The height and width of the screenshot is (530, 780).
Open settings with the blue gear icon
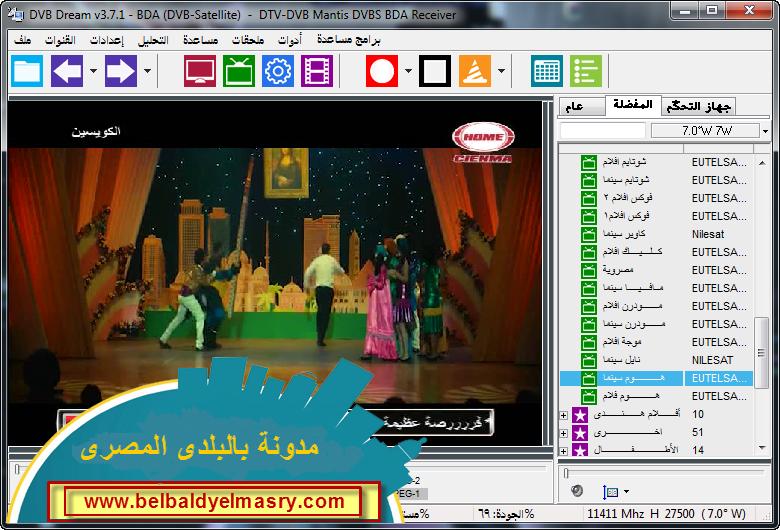278,71
